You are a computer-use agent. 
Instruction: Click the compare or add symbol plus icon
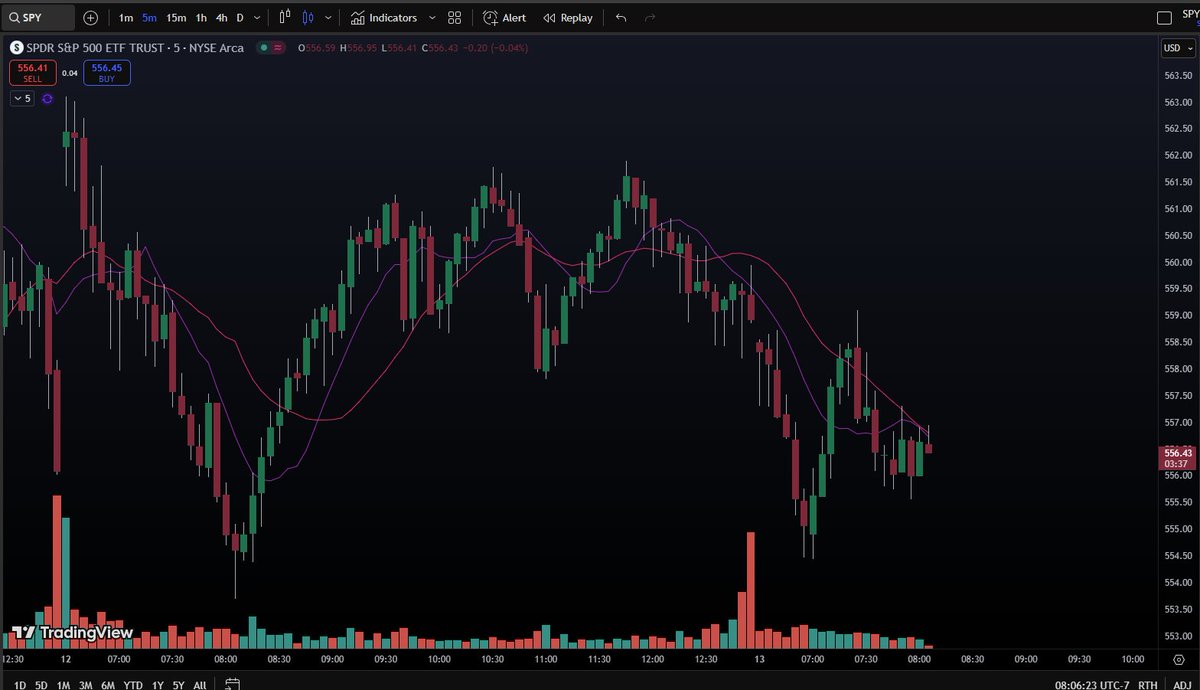[91, 18]
